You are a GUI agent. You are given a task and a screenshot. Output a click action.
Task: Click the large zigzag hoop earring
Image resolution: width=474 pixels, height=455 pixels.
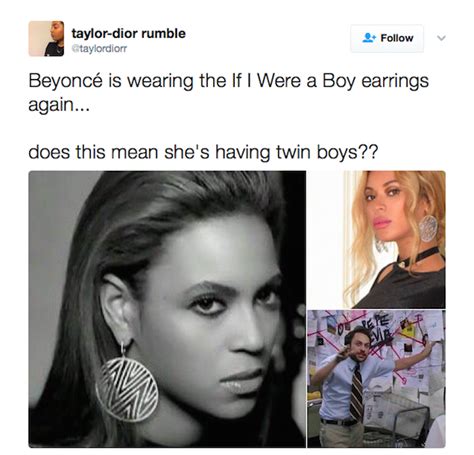pos(127,389)
